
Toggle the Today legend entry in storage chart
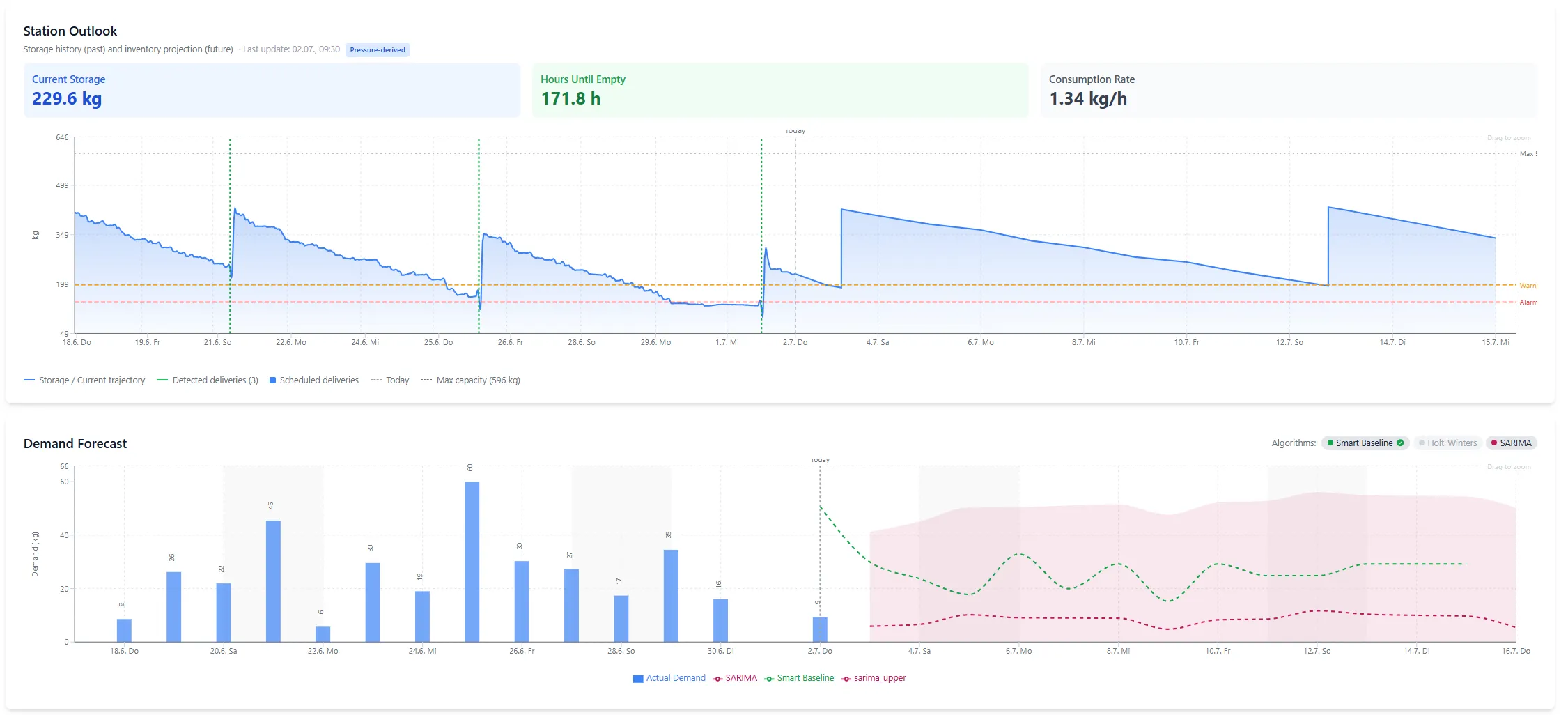pyautogui.click(x=390, y=380)
